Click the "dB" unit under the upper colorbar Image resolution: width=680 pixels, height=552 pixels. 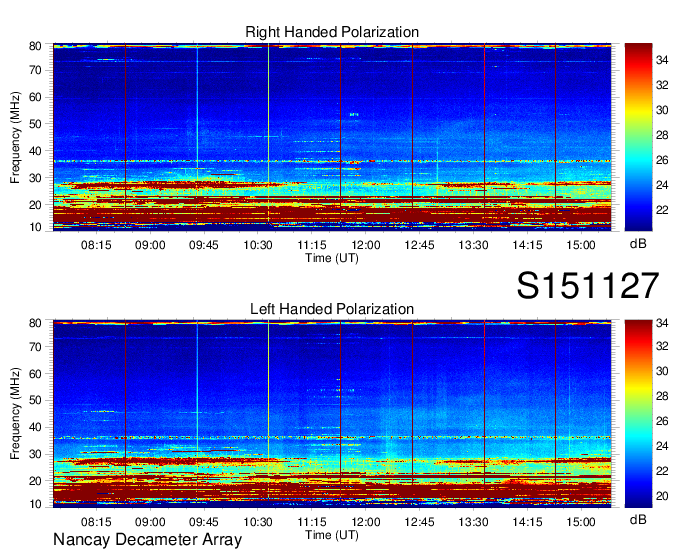(638, 244)
